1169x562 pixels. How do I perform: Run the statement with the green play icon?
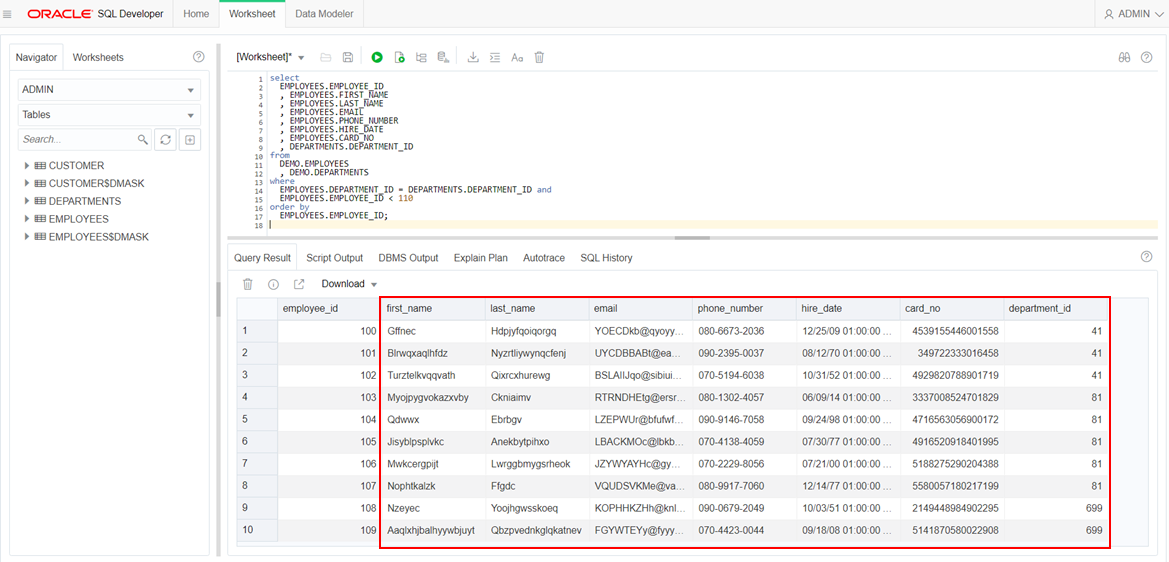377,57
